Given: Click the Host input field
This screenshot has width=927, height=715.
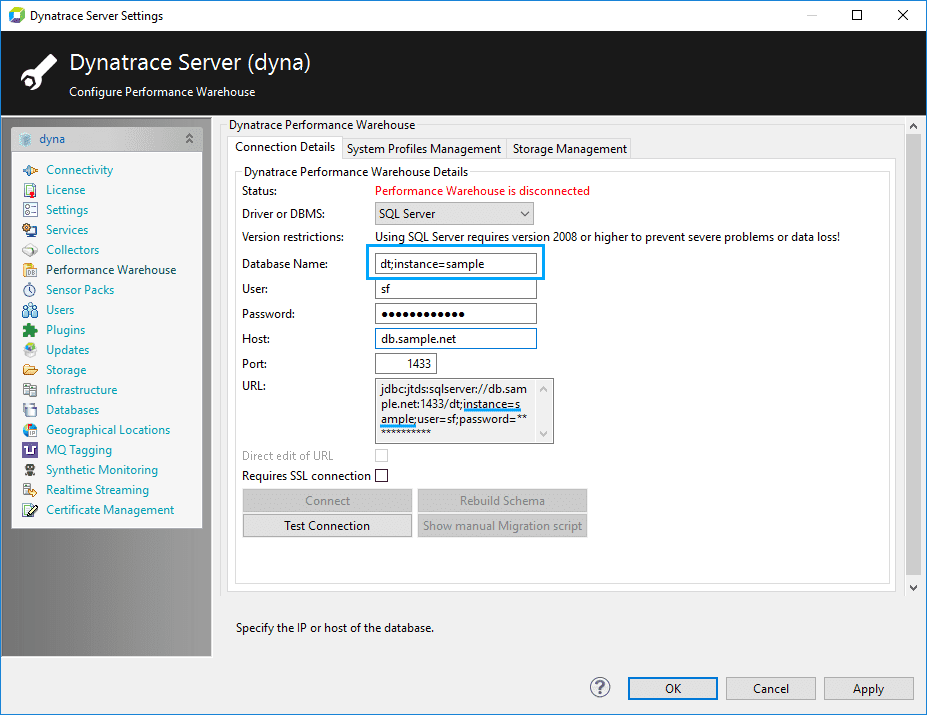Looking at the screenshot, I should coord(456,339).
